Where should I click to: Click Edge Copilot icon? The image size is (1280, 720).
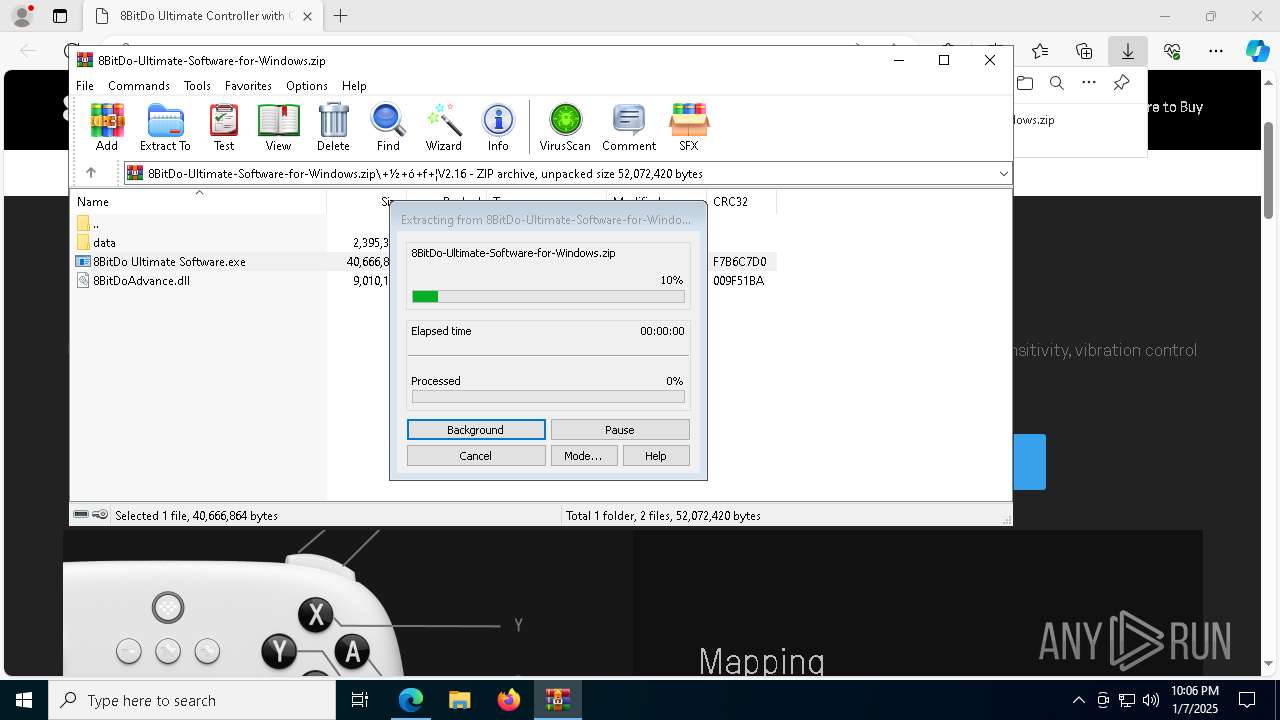click(x=1257, y=51)
